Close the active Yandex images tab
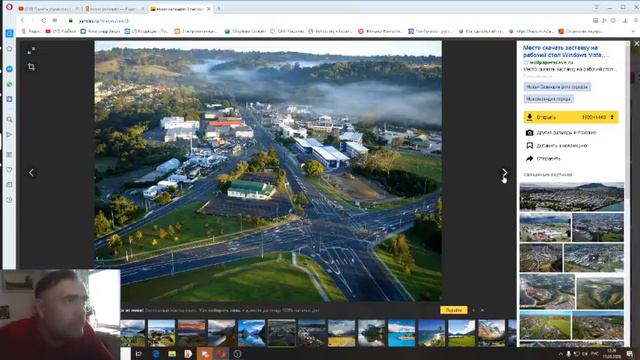Screen dimensions: 640x360 pyautogui.click(x=209, y=9)
